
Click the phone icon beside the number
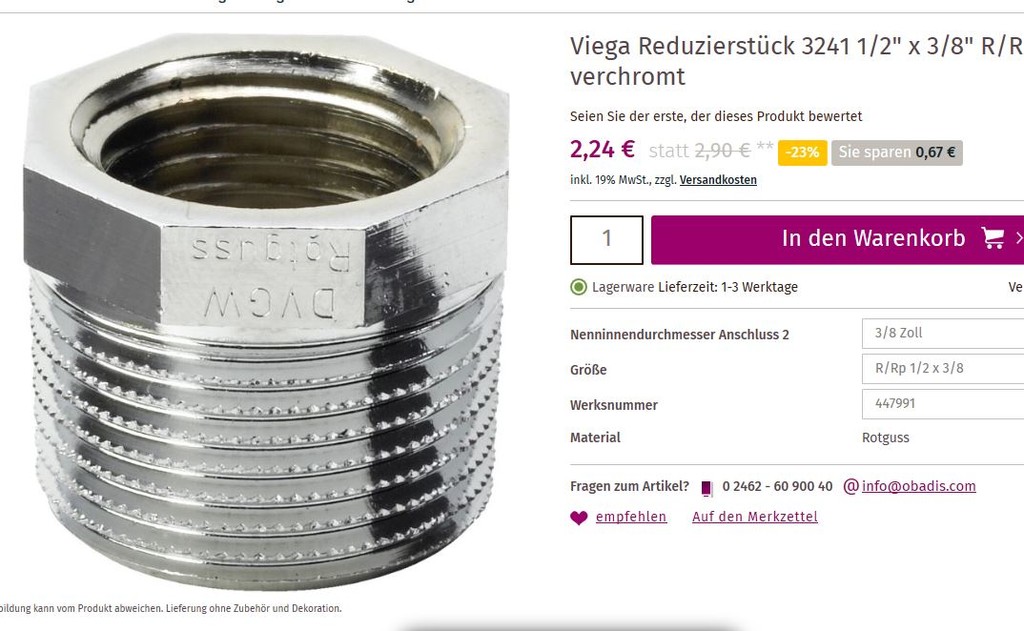[x=707, y=488]
